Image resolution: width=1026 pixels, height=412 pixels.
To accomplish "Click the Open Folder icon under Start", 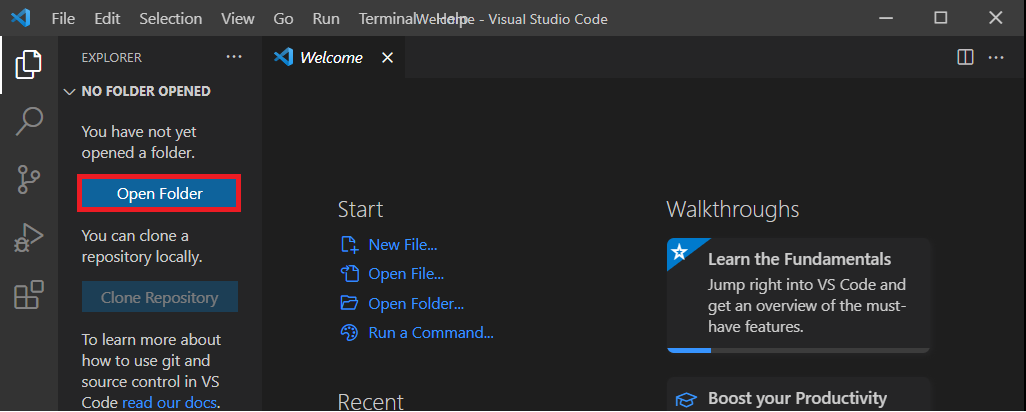I will pyautogui.click(x=349, y=303).
